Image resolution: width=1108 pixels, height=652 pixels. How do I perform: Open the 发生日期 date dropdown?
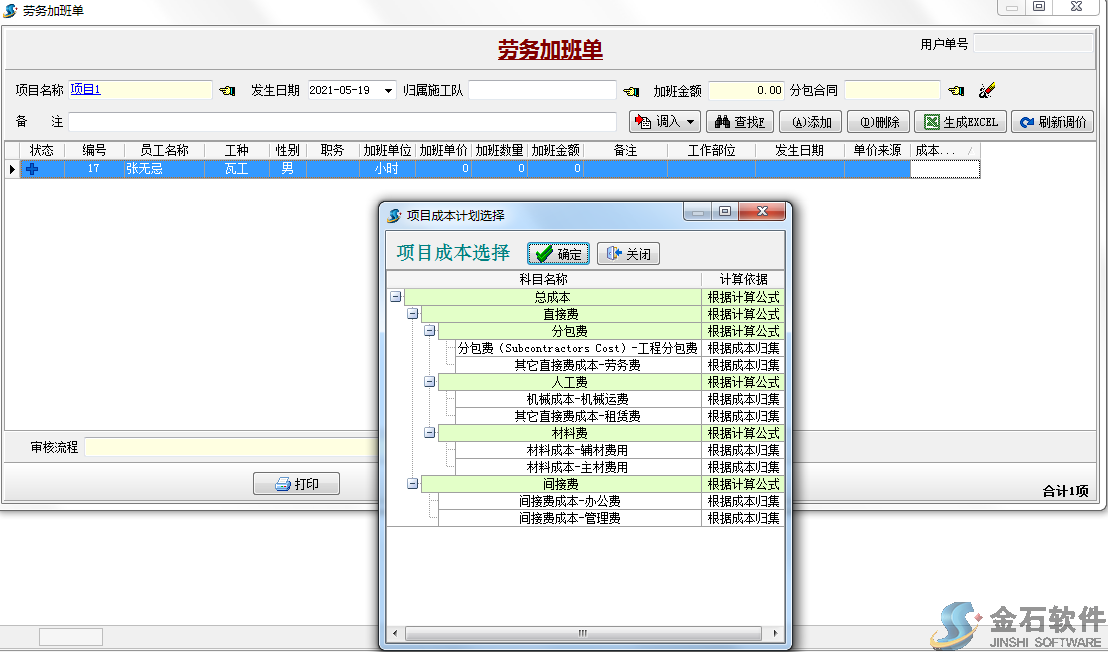coord(388,89)
